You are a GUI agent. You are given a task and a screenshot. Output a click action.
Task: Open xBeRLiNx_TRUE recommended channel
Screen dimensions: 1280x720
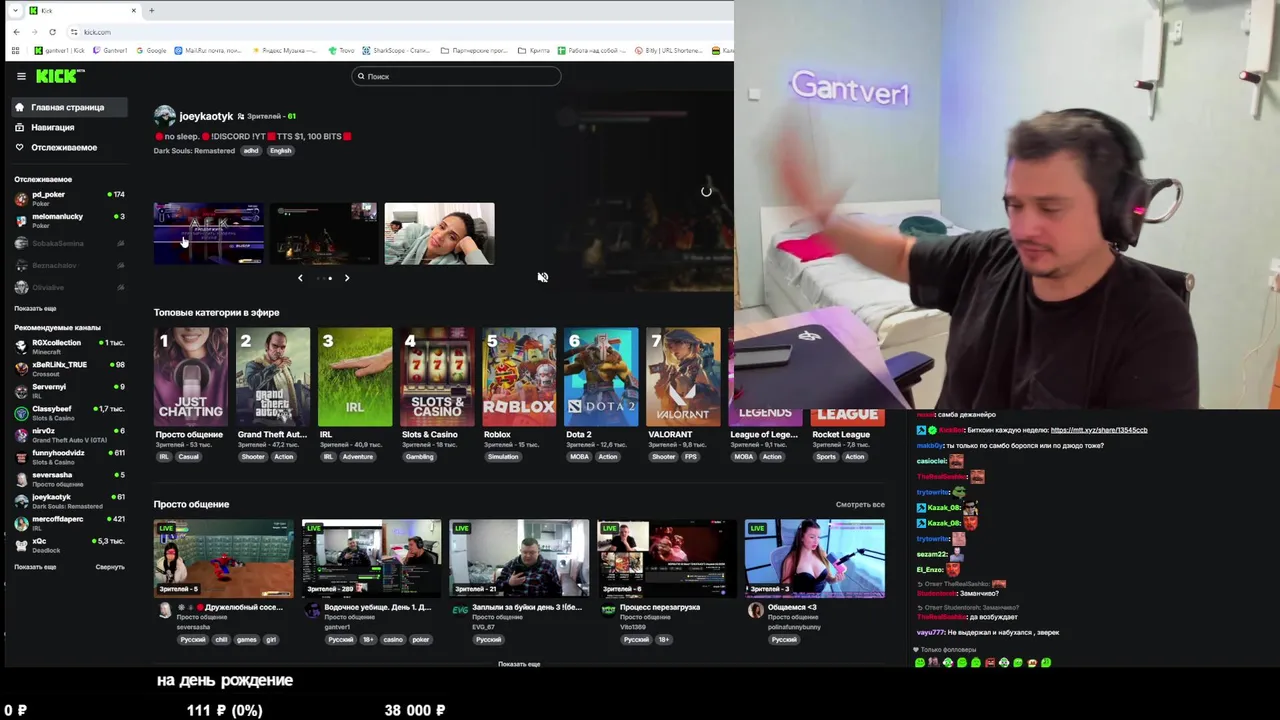[69, 368]
